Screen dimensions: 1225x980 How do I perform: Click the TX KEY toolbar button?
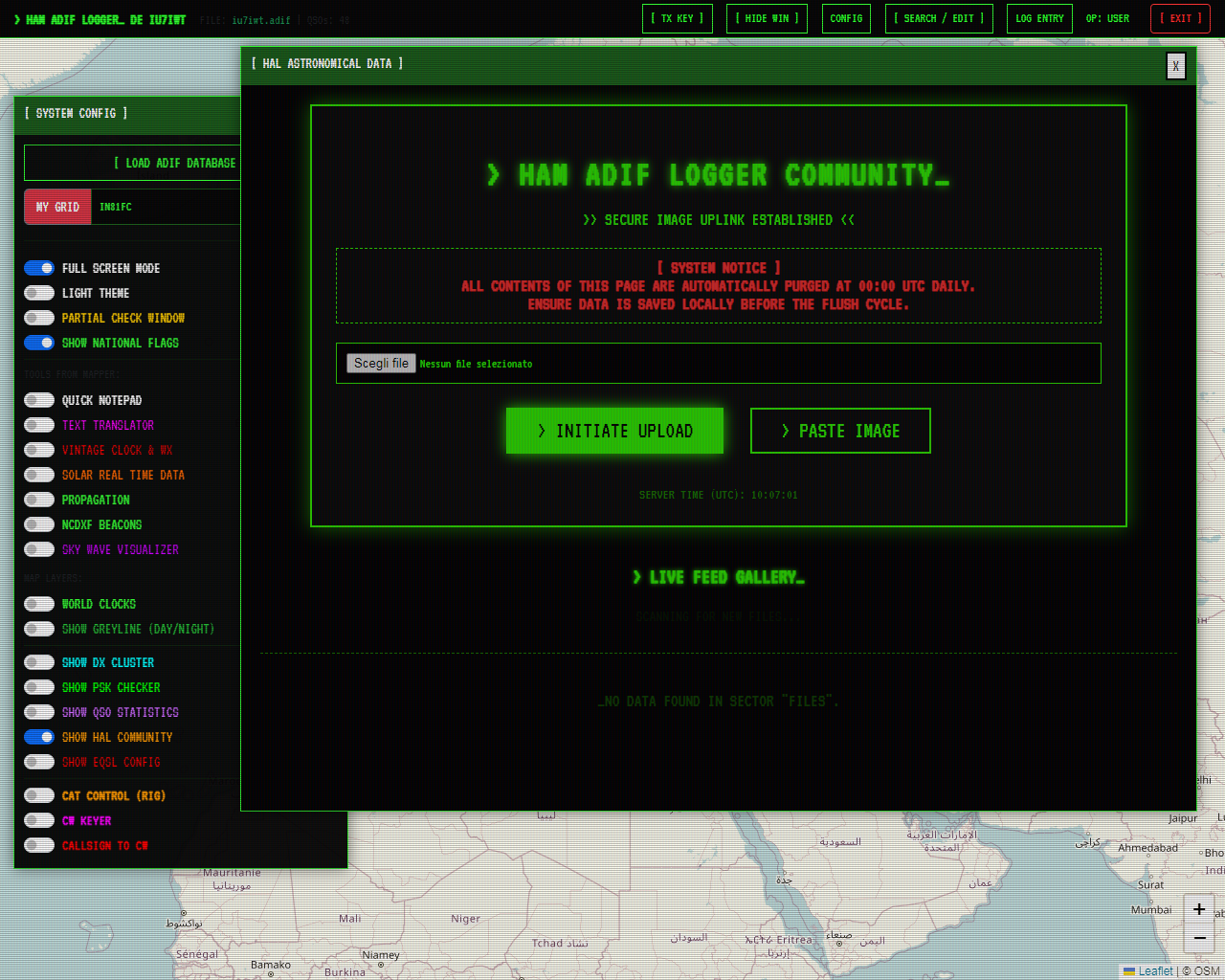pos(677,19)
